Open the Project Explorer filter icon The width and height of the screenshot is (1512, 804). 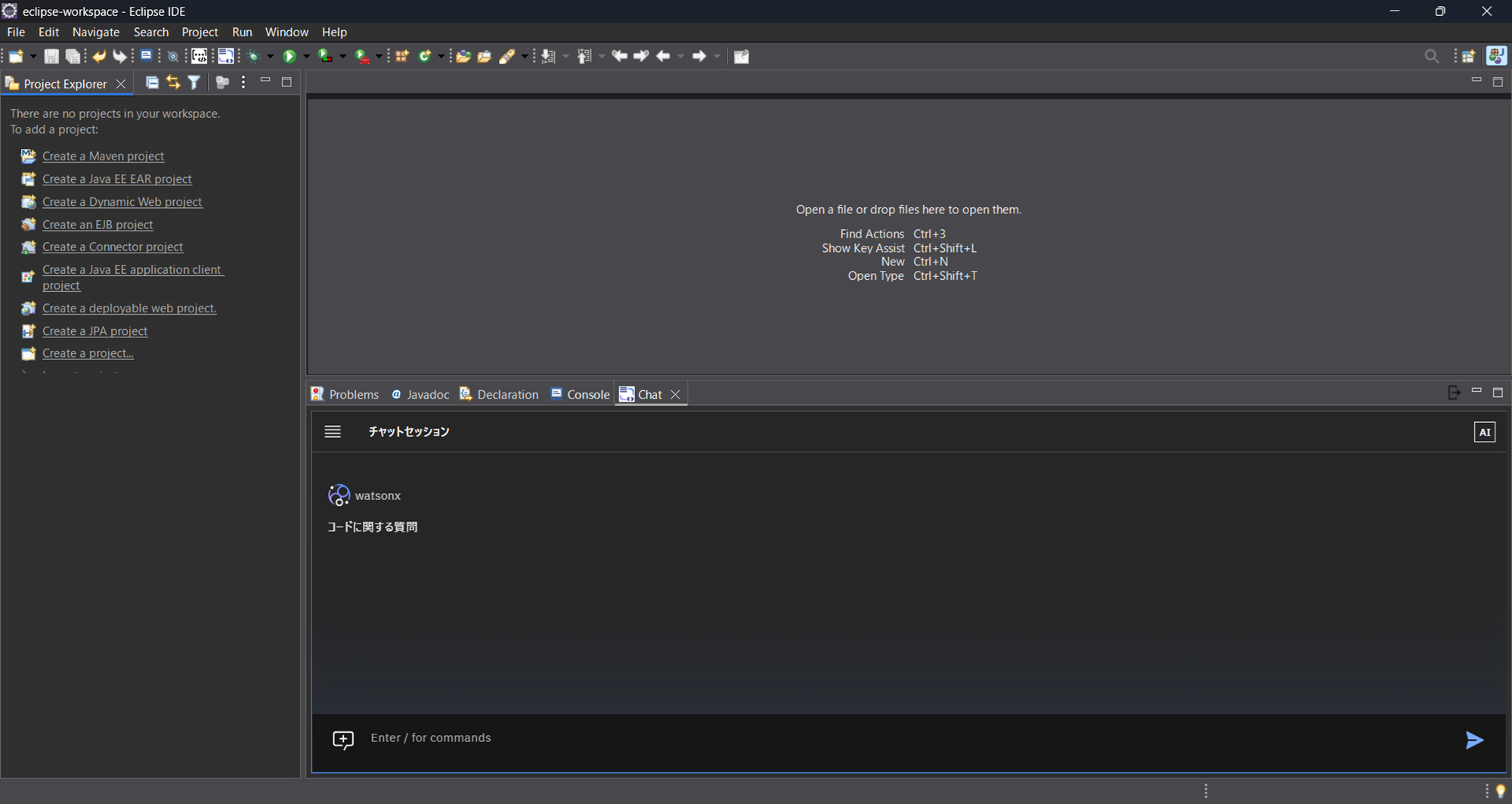[194, 82]
